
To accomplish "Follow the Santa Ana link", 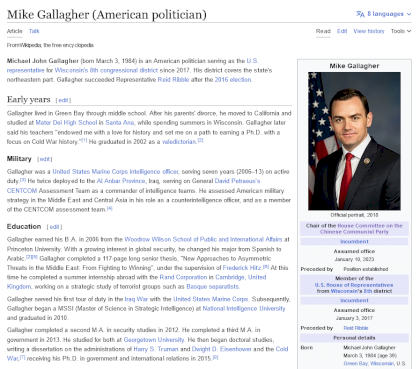I will [x=119, y=123].
